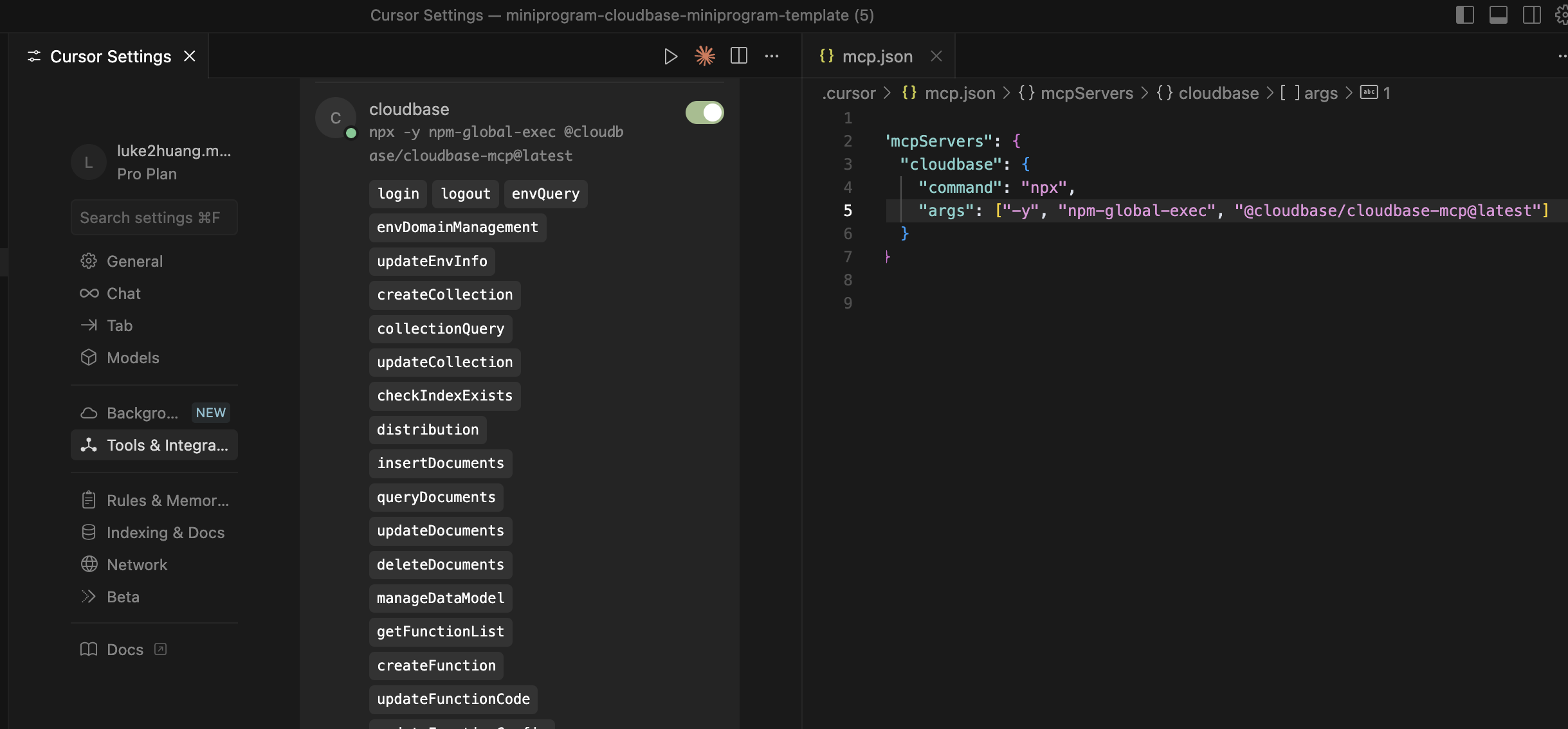Click the envQuery tool chip
The width and height of the screenshot is (1568, 729).
tap(545, 194)
